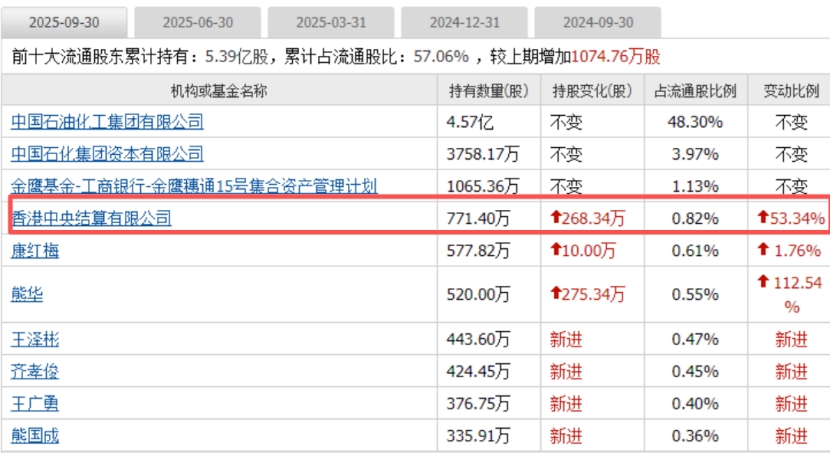Click the 0.61% ratio cell
Screen dimensions: 831x453
[x=695, y=251]
